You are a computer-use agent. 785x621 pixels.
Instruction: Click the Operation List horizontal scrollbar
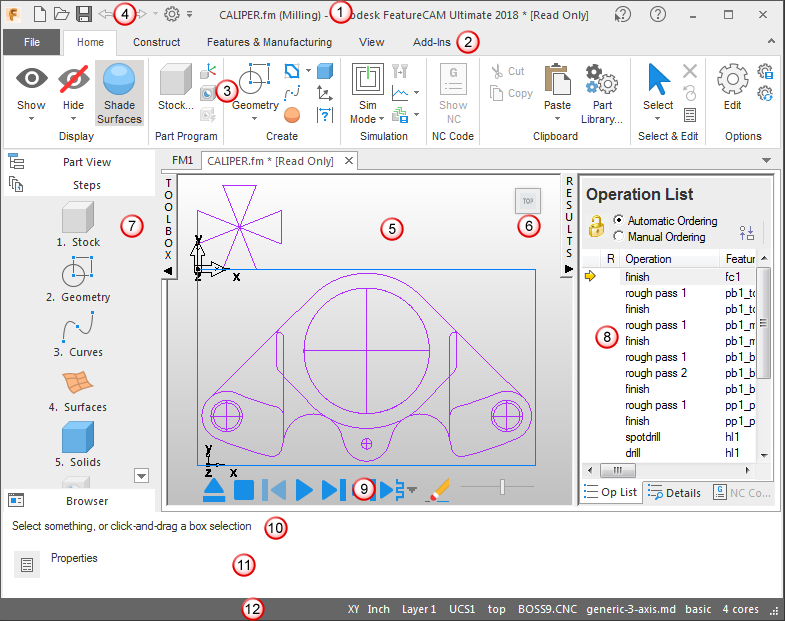(x=617, y=470)
